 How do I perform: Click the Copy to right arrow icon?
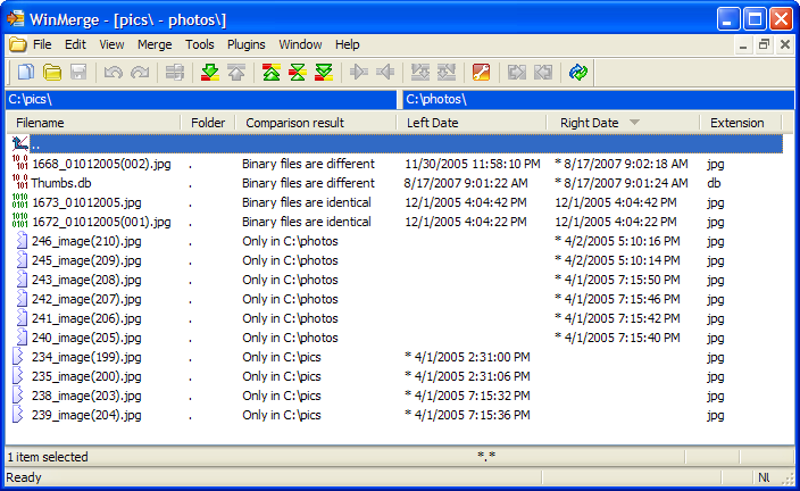coord(359,72)
